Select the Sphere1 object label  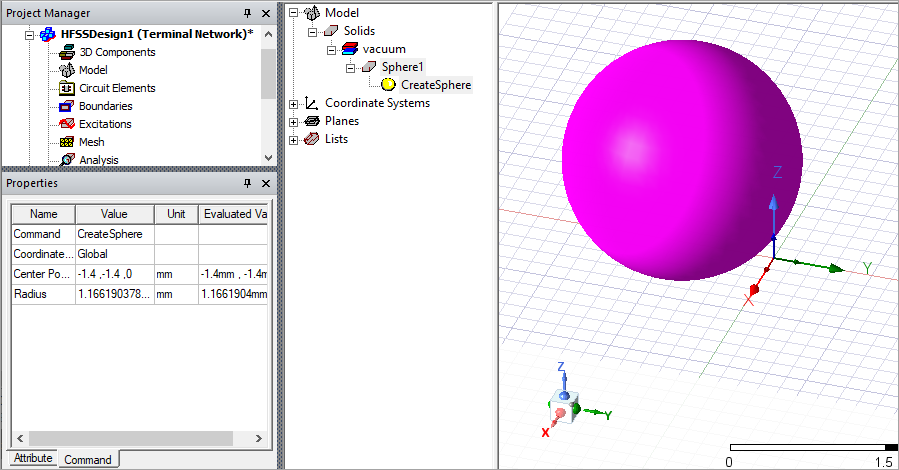point(402,67)
